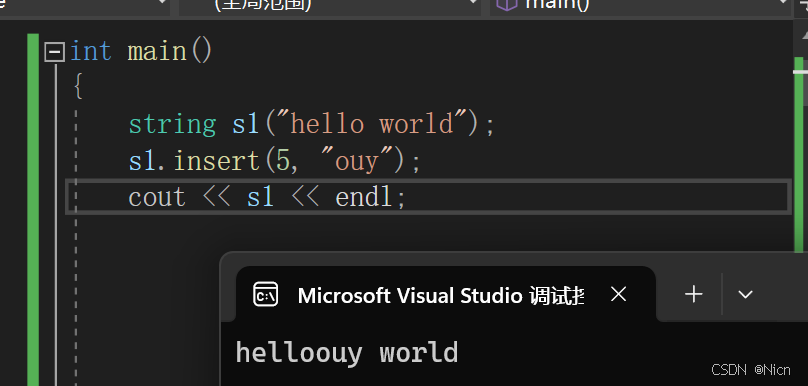Viewport: 808px width, 386px height.
Task: Click the "ouy" string literal
Action: pos(357,160)
